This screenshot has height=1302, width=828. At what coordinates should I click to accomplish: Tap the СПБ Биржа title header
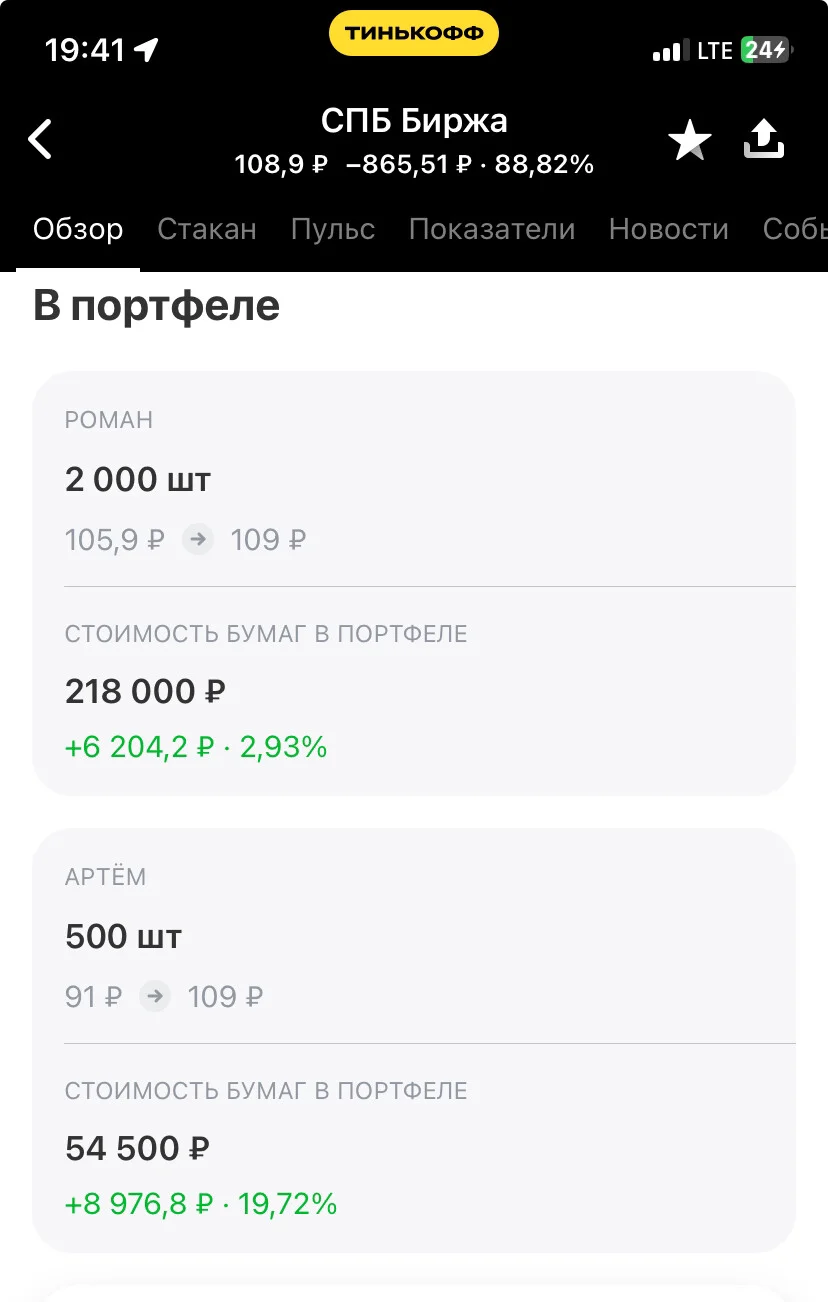[x=414, y=121]
